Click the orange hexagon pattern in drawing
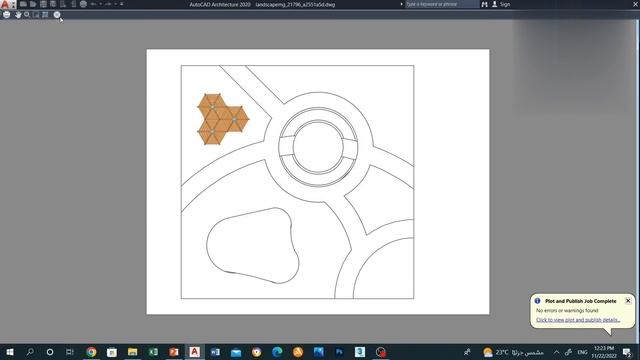This screenshot has height=360, width=640. (x=223, y=119)
